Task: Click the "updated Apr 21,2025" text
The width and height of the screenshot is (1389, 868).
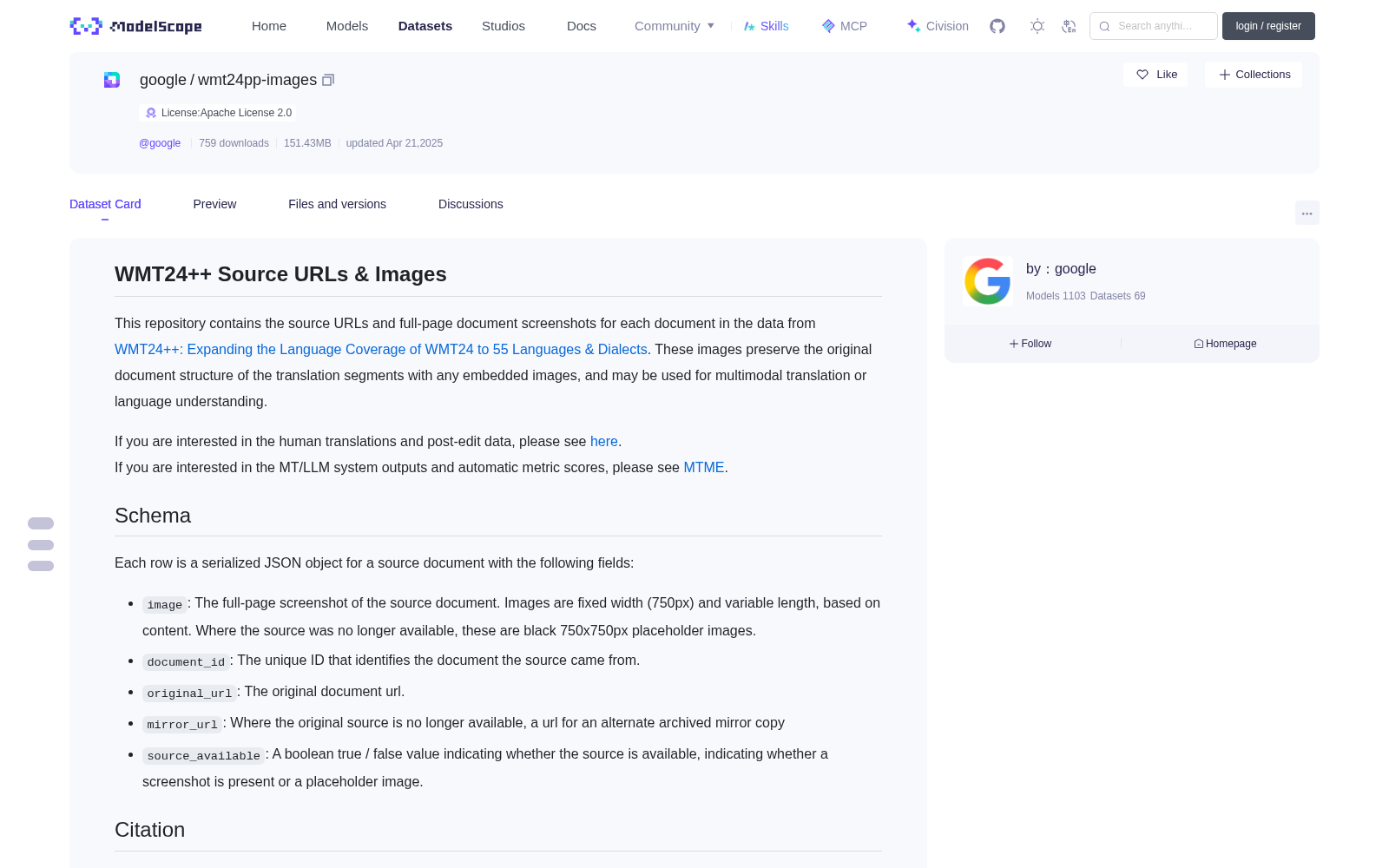Action: point(394,143)
